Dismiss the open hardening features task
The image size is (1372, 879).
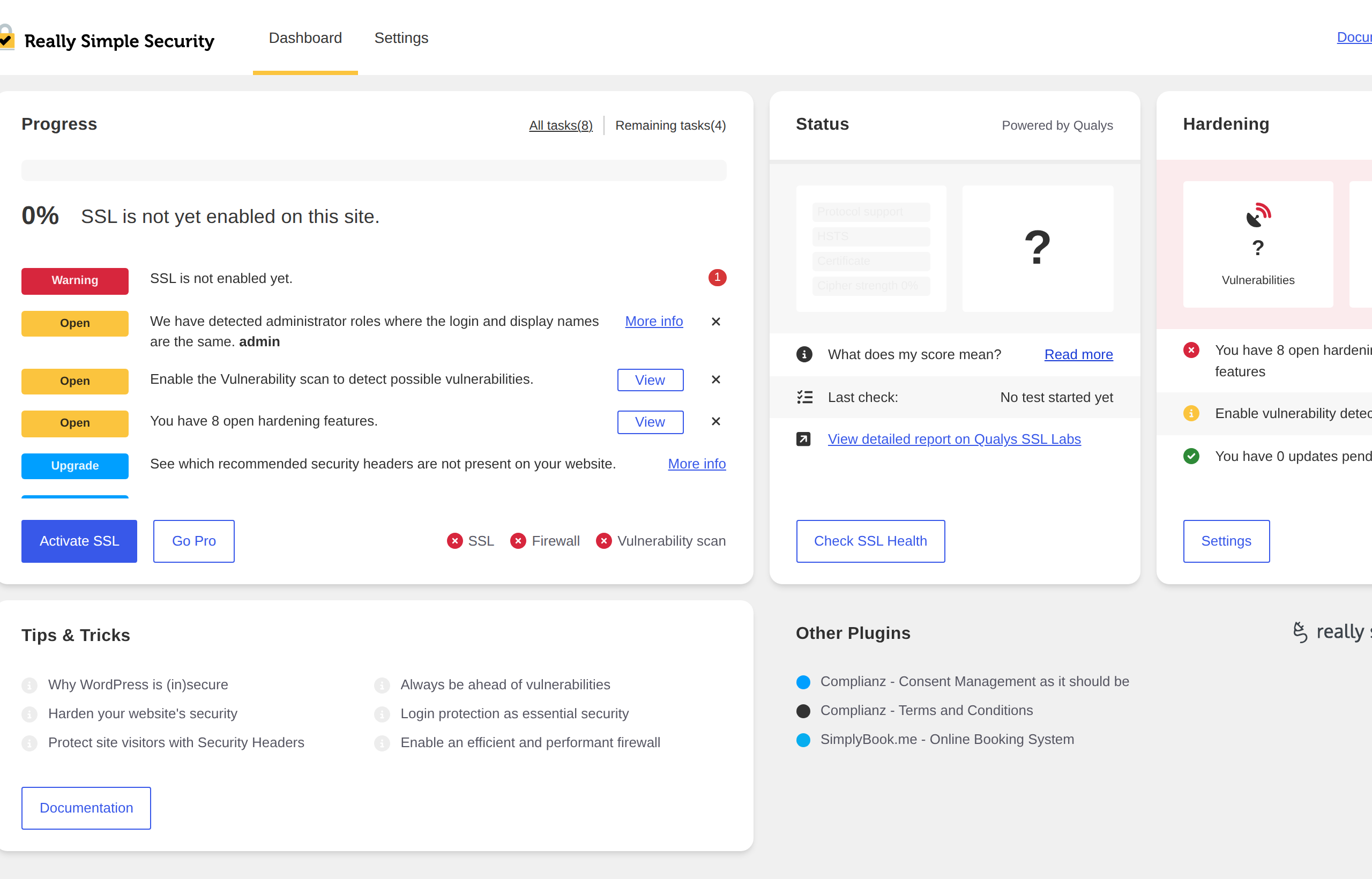click(x=715, y=421)
